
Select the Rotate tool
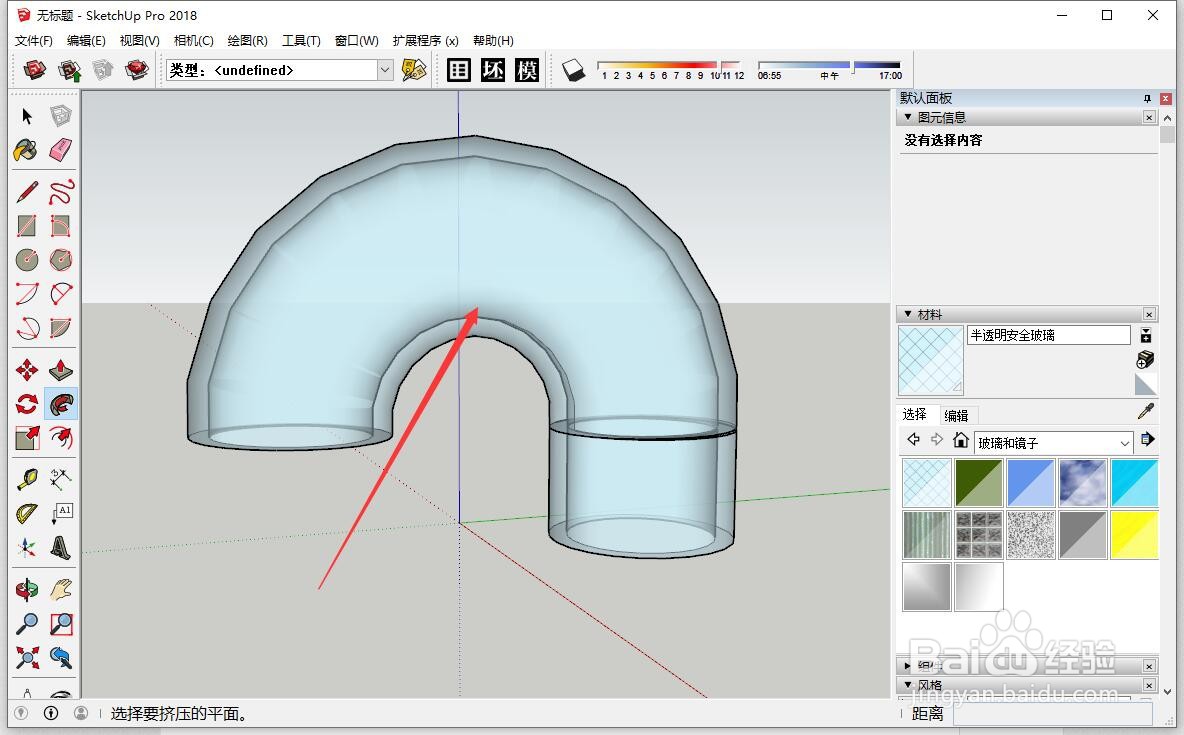point(27,403)
